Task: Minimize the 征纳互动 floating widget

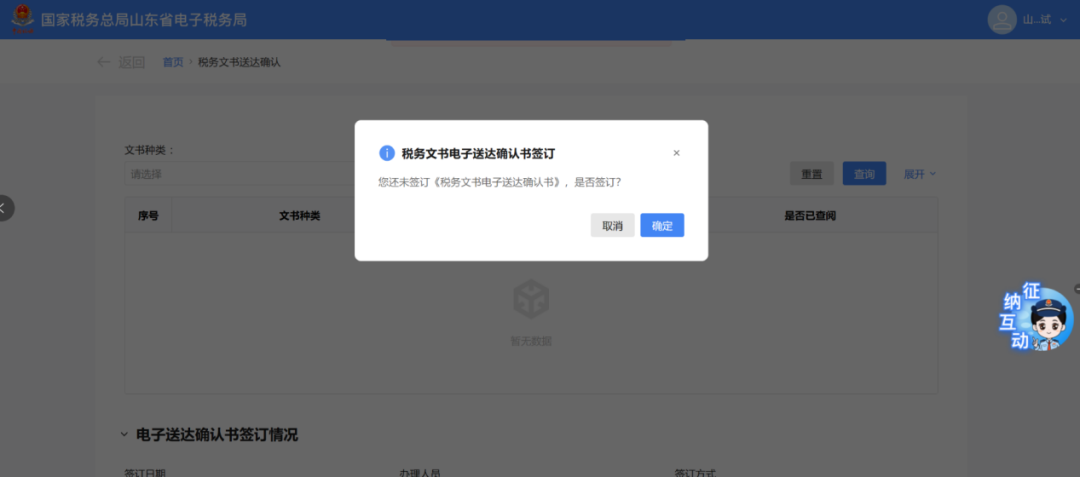Action: tap(1077, 288)
